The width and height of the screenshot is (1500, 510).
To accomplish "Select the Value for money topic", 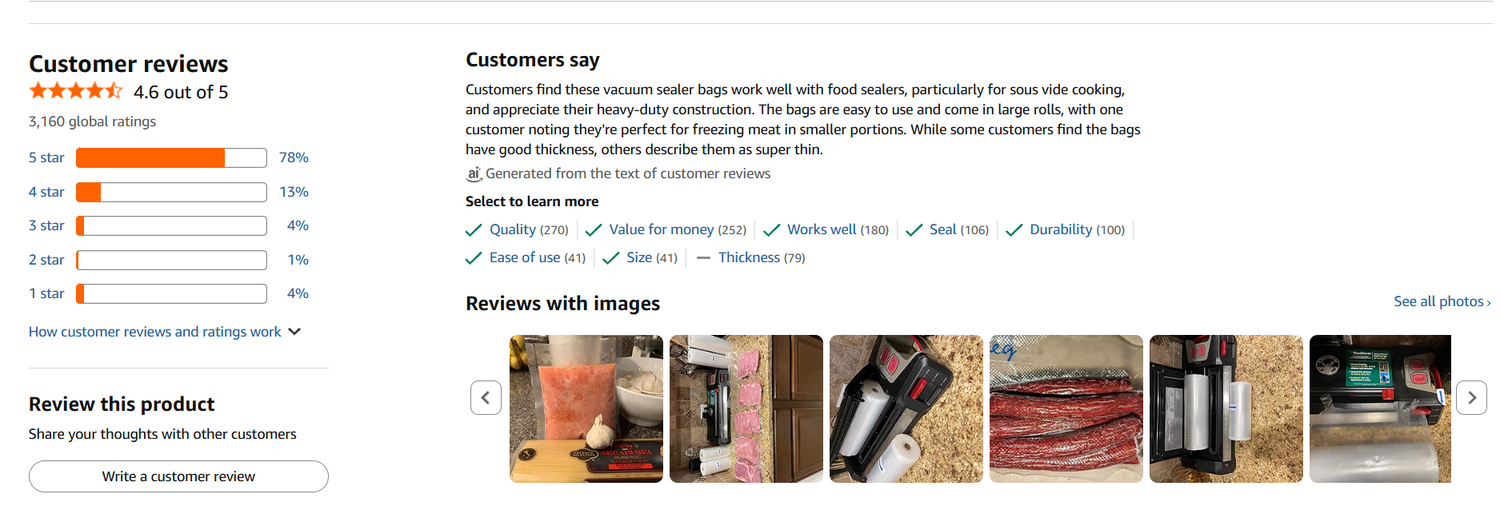I will point(661,230).
